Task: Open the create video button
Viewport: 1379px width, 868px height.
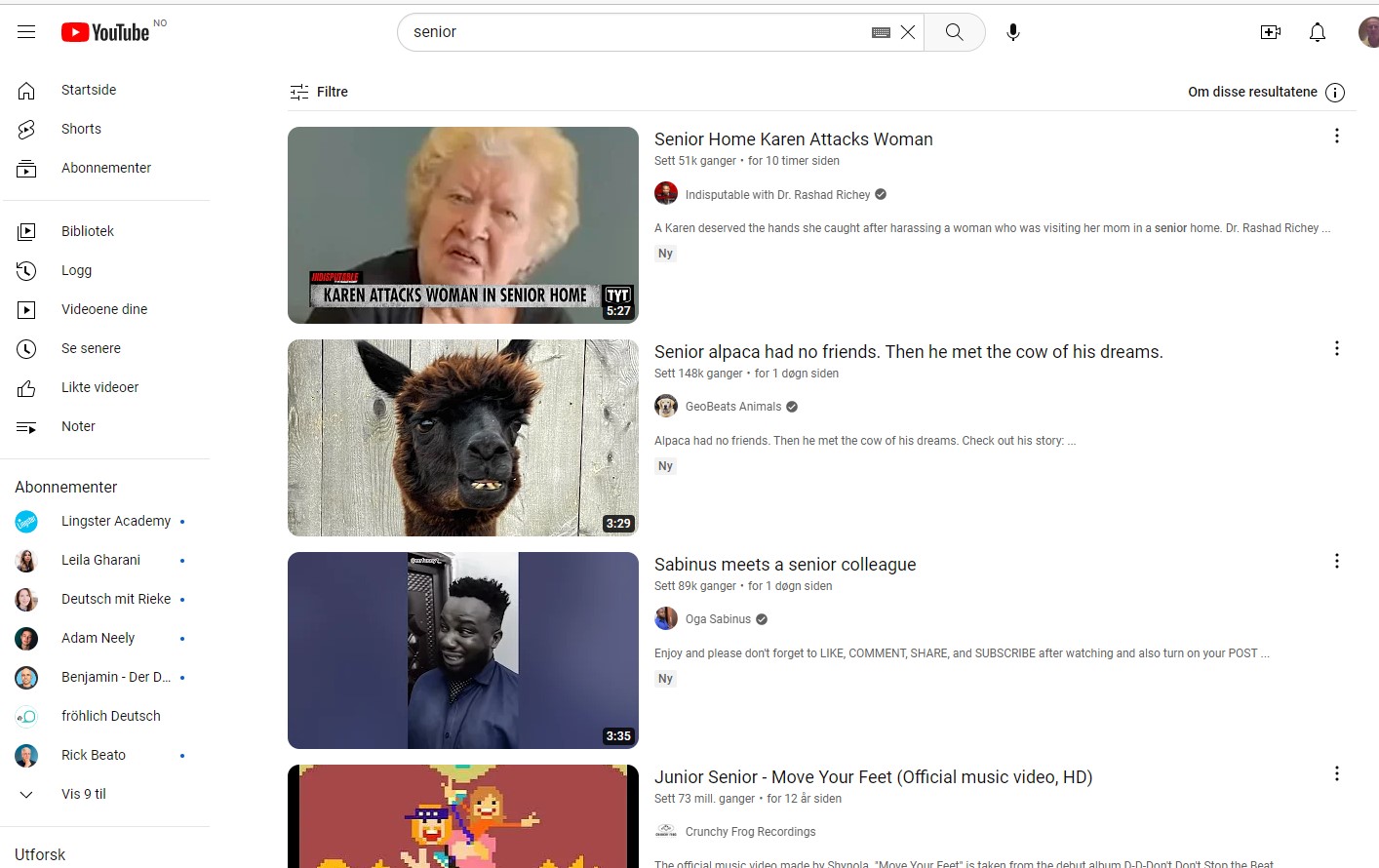Action: pos(1270,32)
